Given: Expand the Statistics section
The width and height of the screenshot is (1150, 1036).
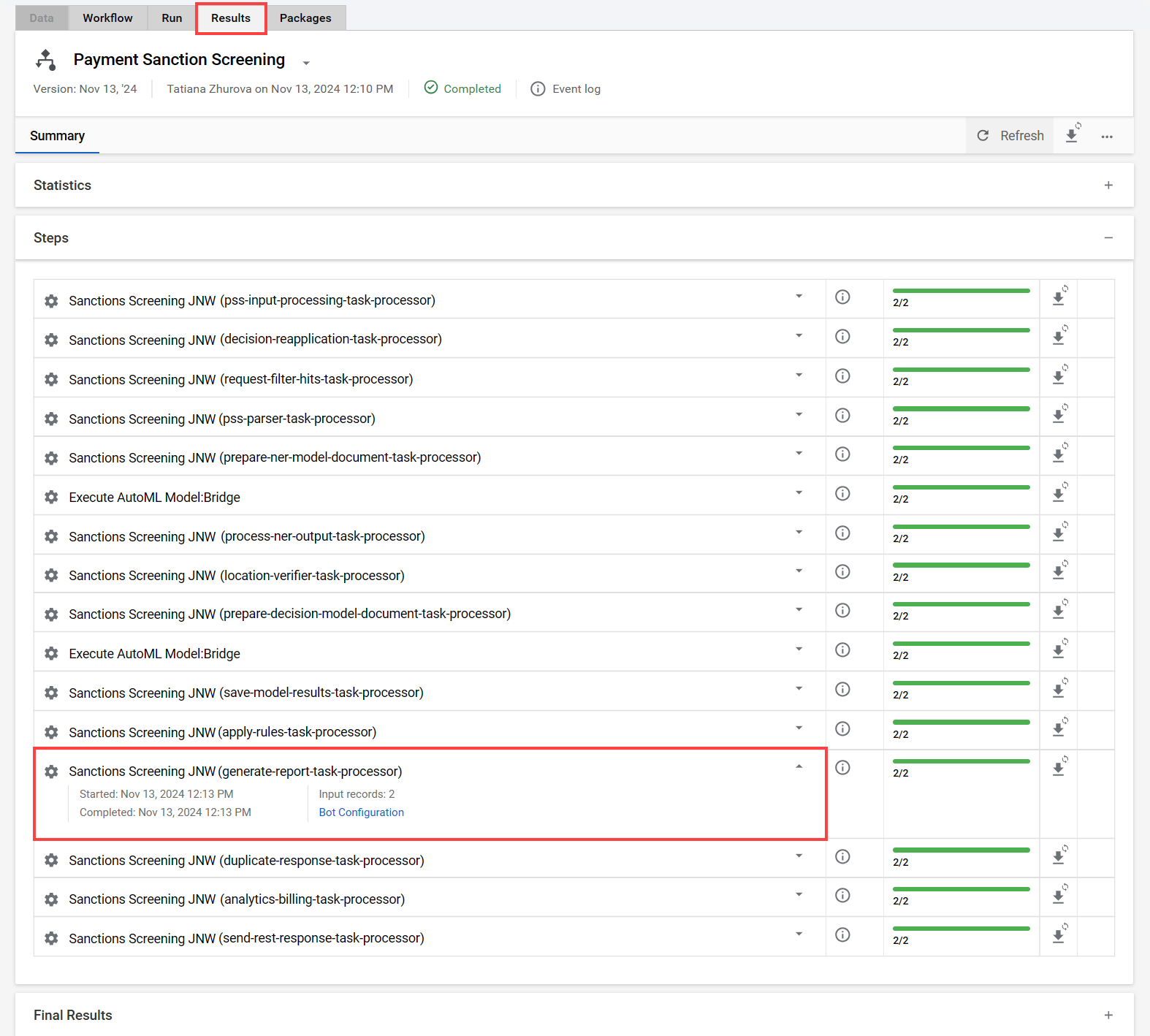Looking at the screenshot, I should (1108, 186).
